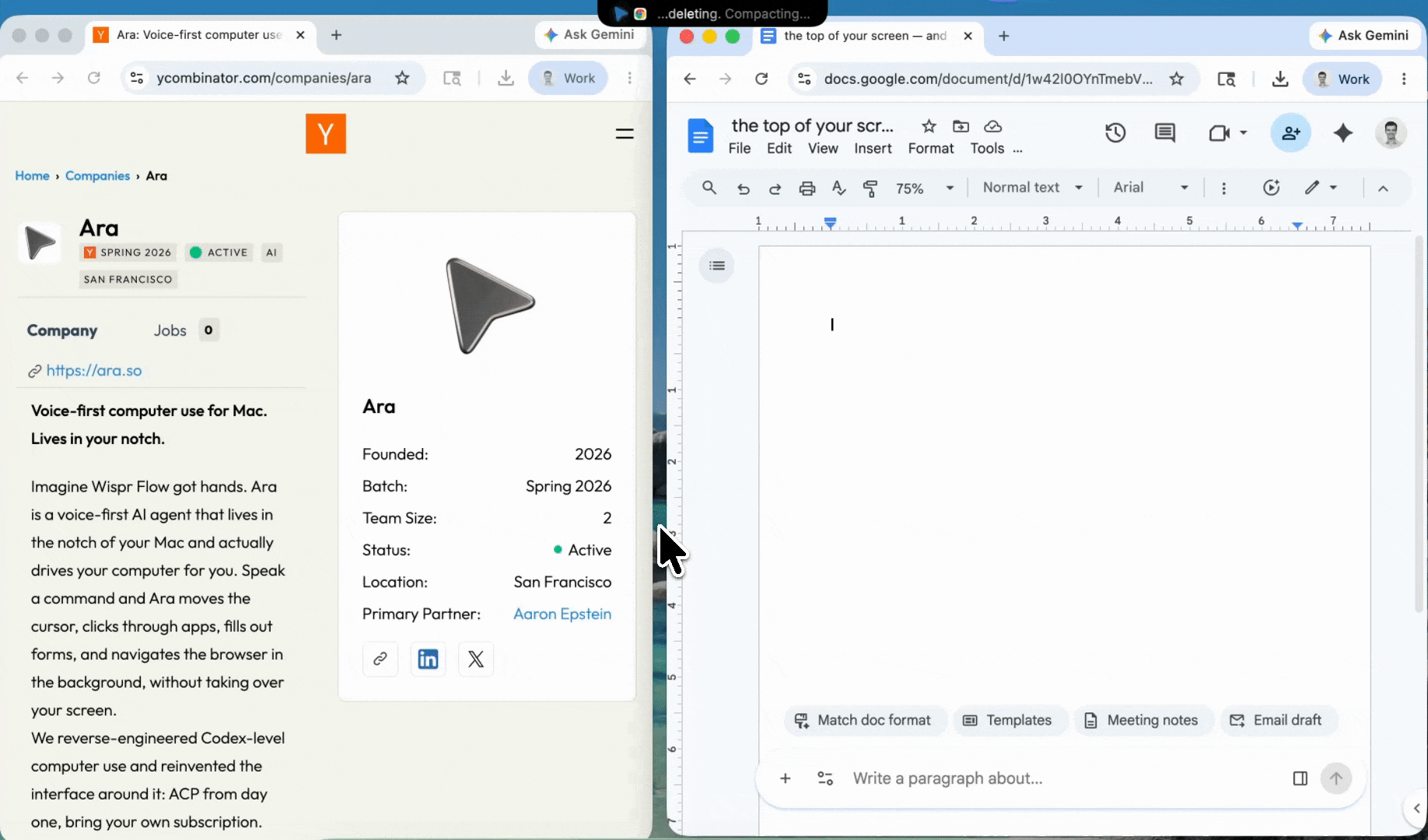Open prompt settings sliders icon
Screen dimensions: 1428x840
825,779
